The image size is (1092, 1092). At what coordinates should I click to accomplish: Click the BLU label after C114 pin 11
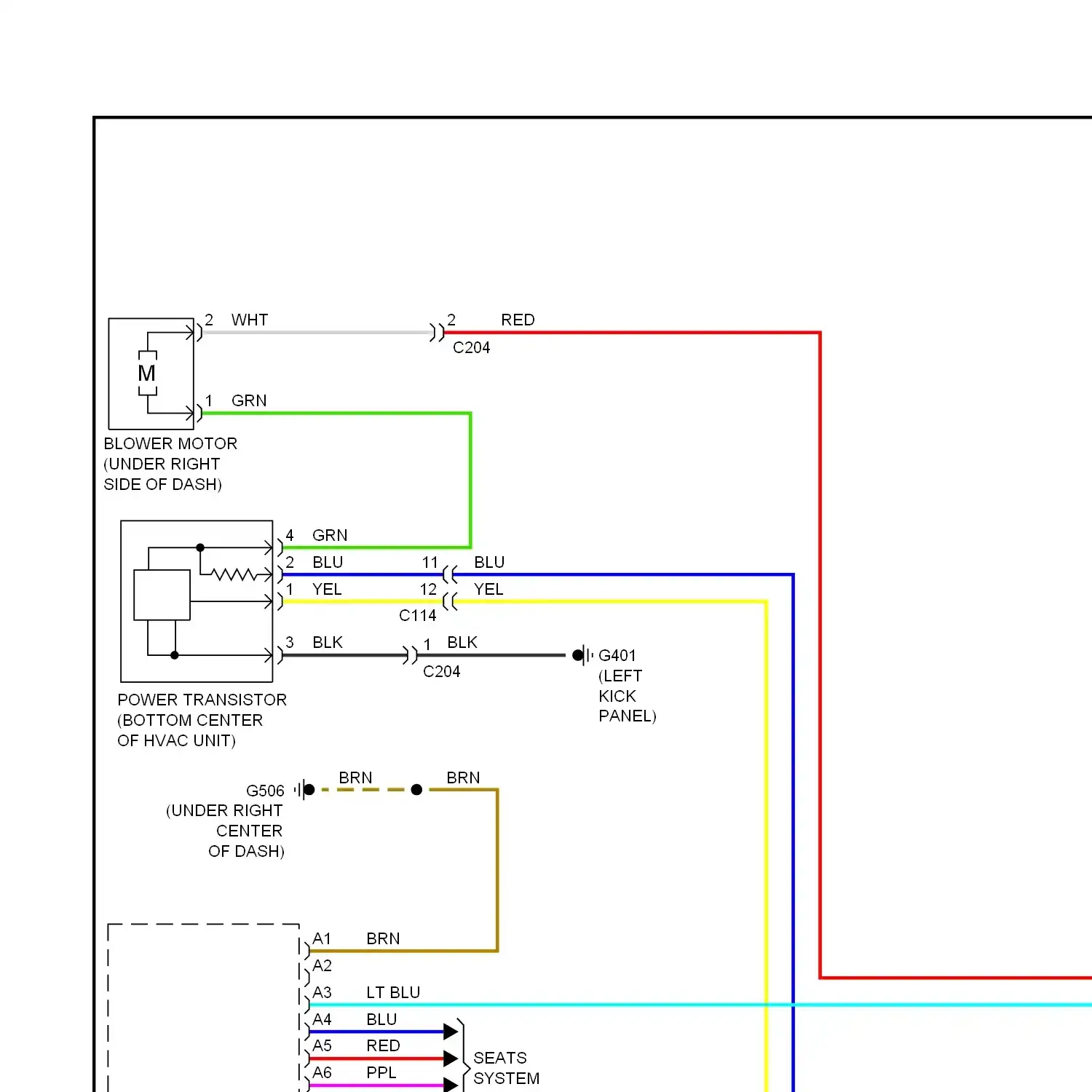click(x=489, y=562)
